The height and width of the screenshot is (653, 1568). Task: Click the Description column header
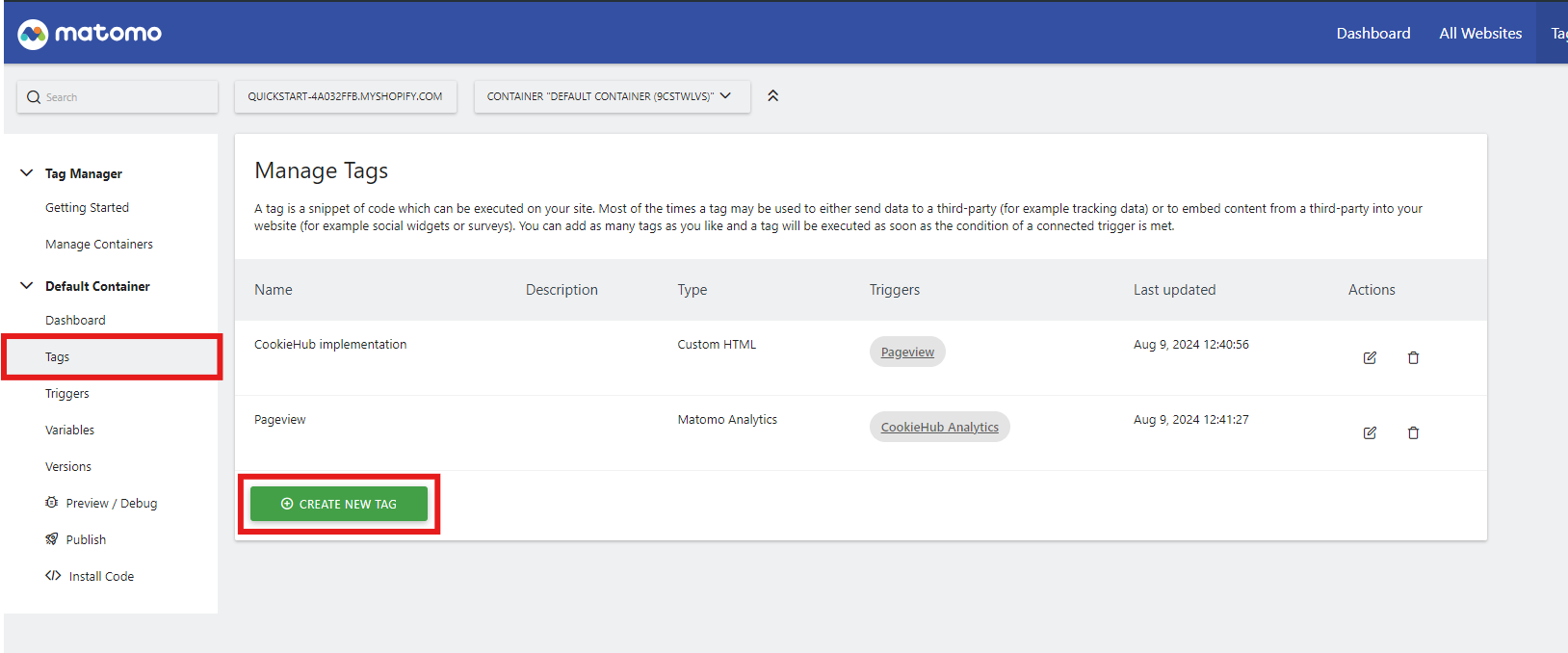pos(562,290)
